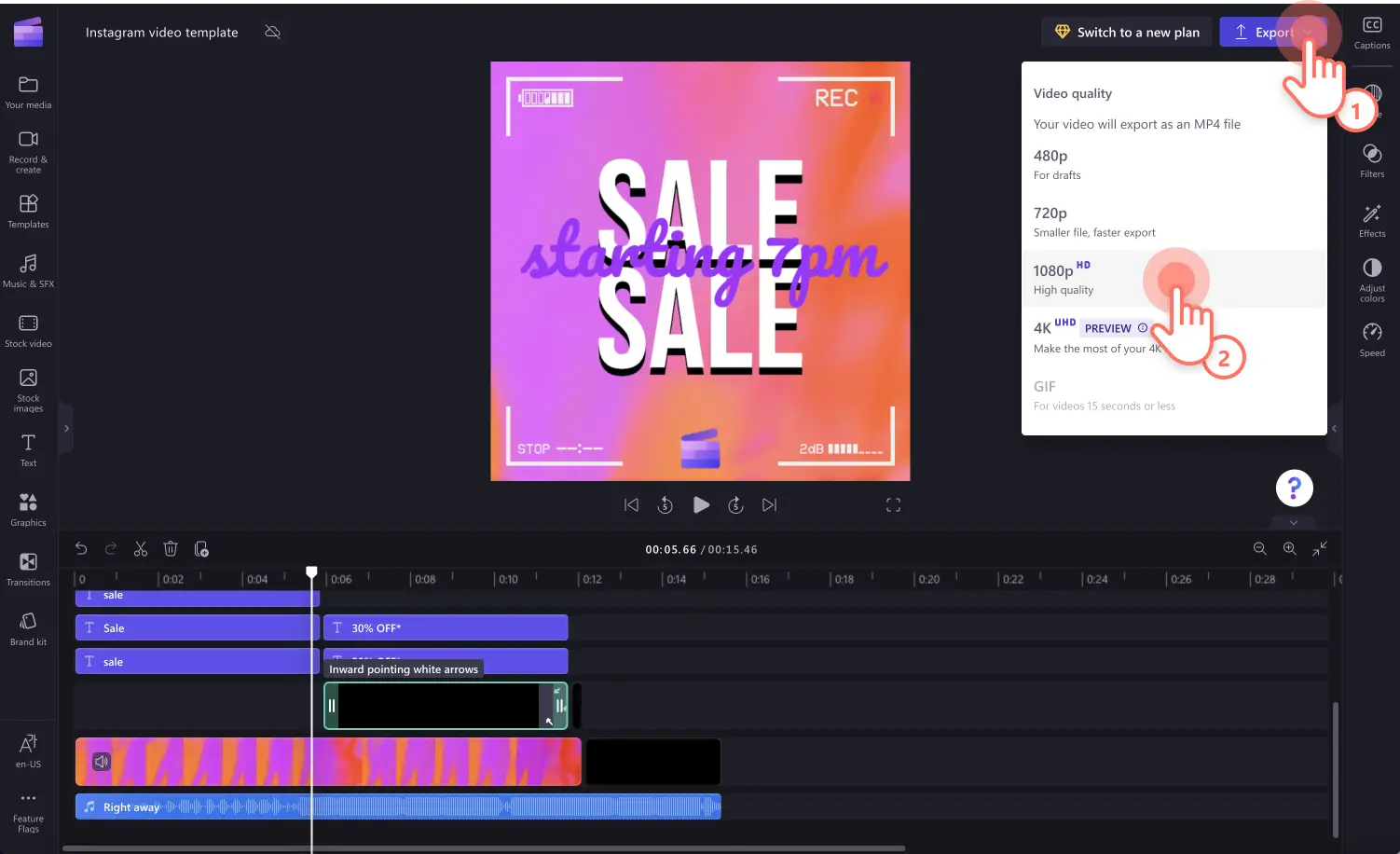Screen dimensions: 1400x854
Task: Select GIF export option
Action: coord(1174,395)
